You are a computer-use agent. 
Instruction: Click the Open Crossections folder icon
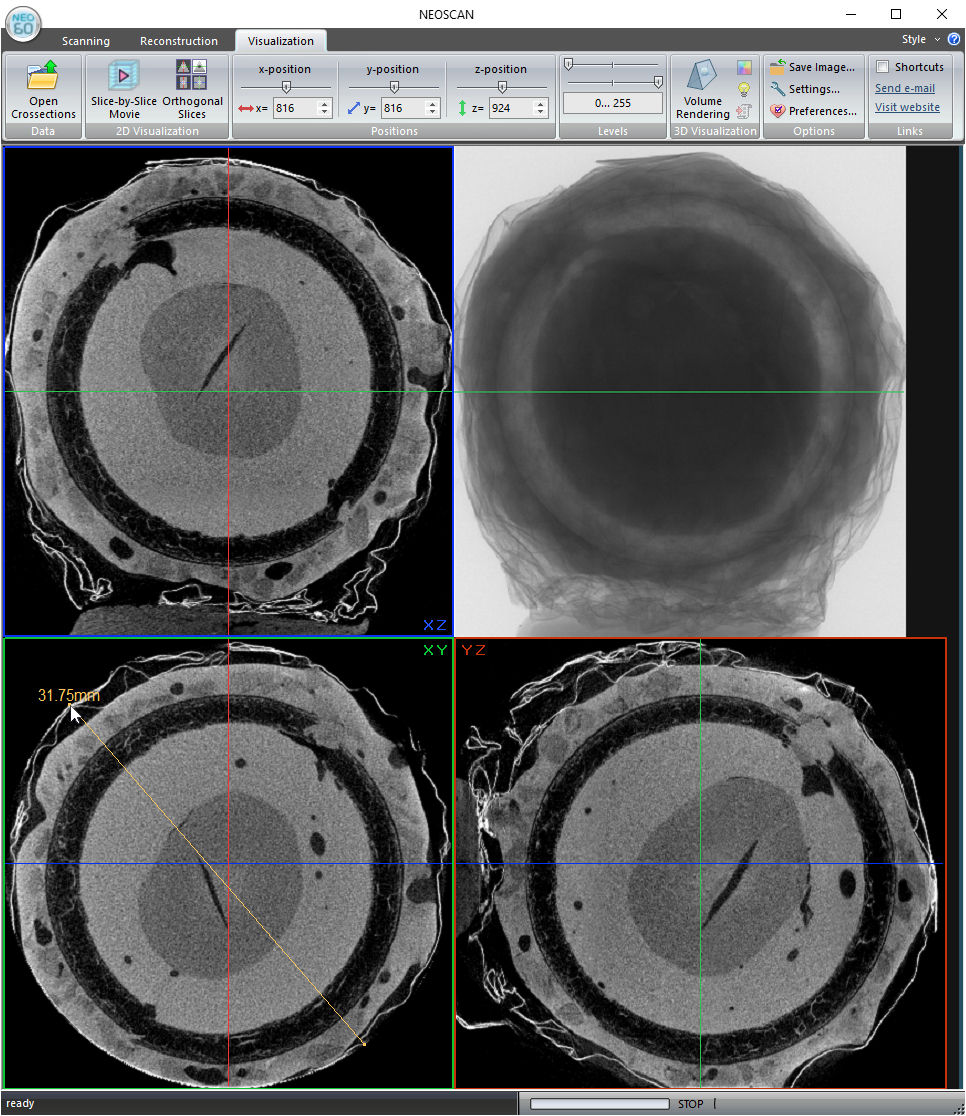[x=43, y=77]
